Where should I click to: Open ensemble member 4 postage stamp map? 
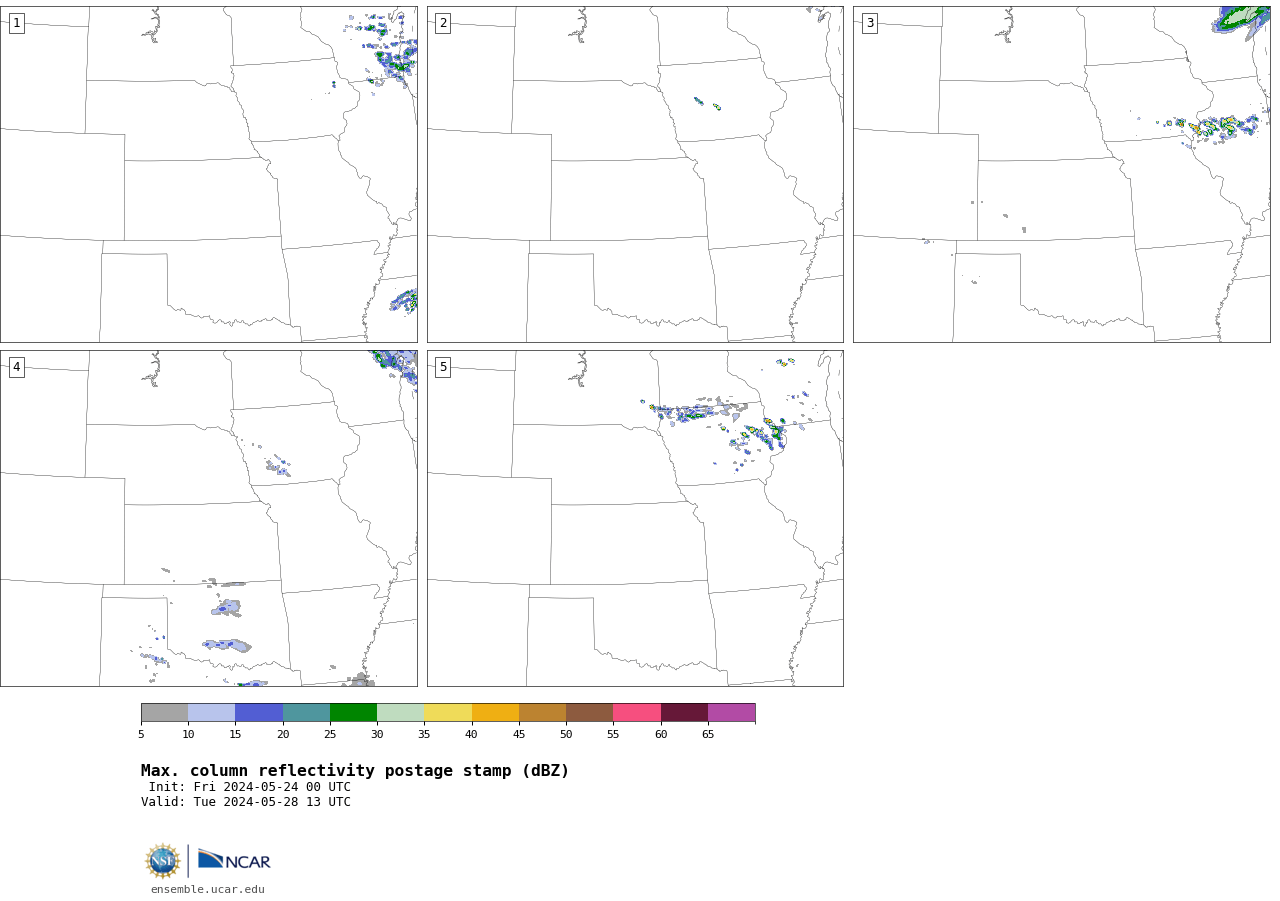[x=209, y=518]
